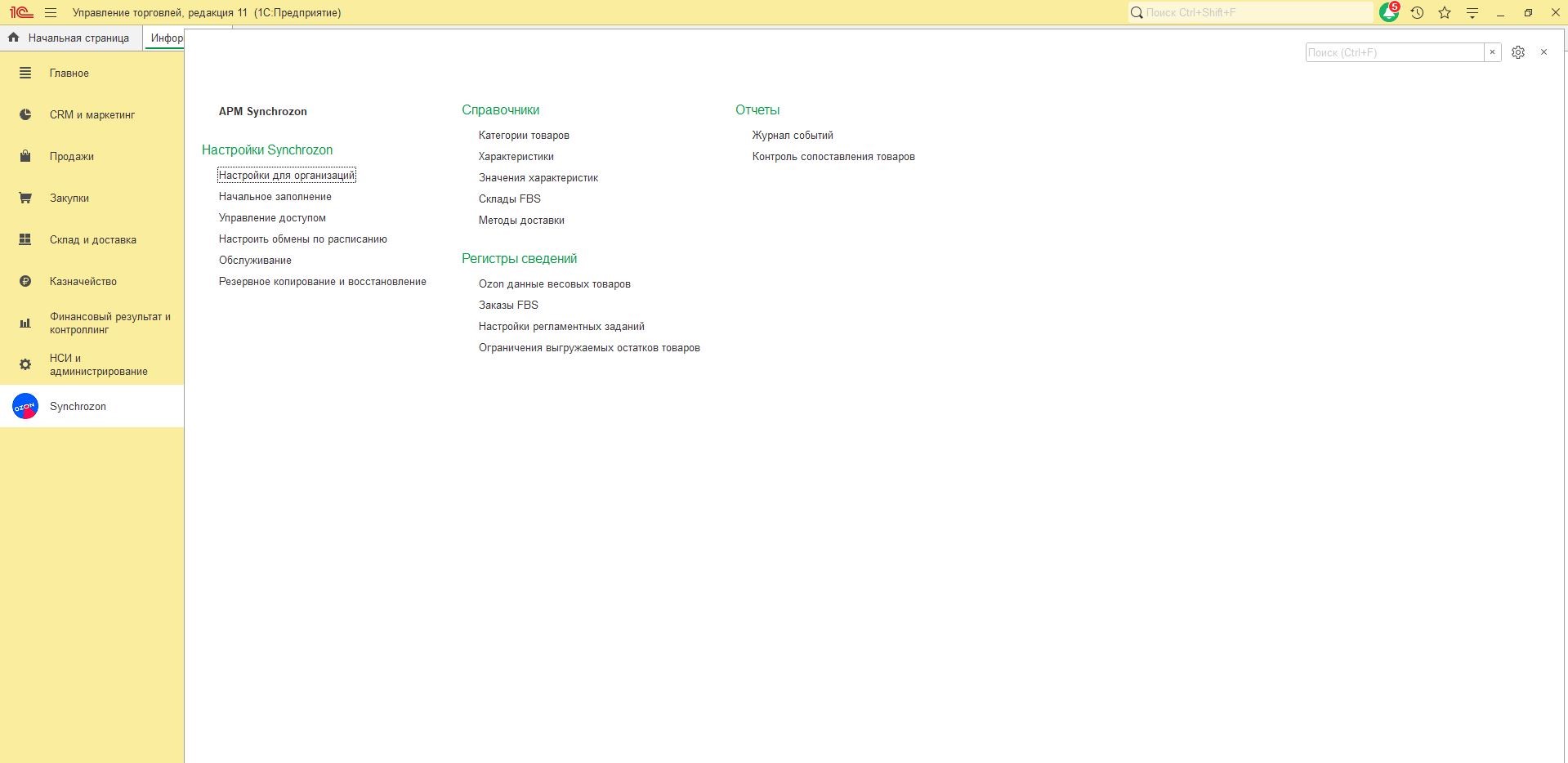The image size is (1568, 763).
Task: Open Настройки регламентных заданий
Action: (561, 326)
